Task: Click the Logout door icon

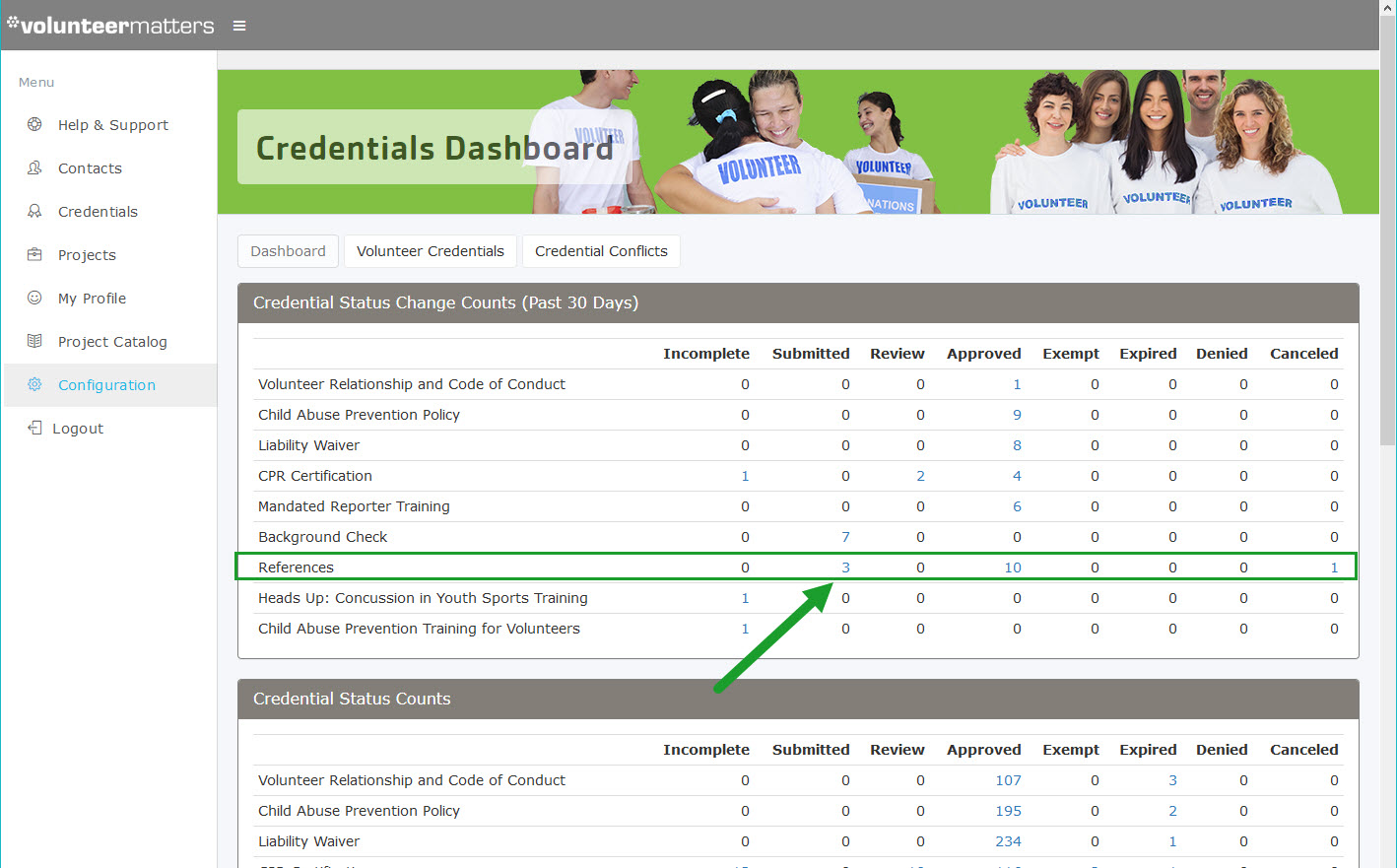Action: [x=34, y=429]
